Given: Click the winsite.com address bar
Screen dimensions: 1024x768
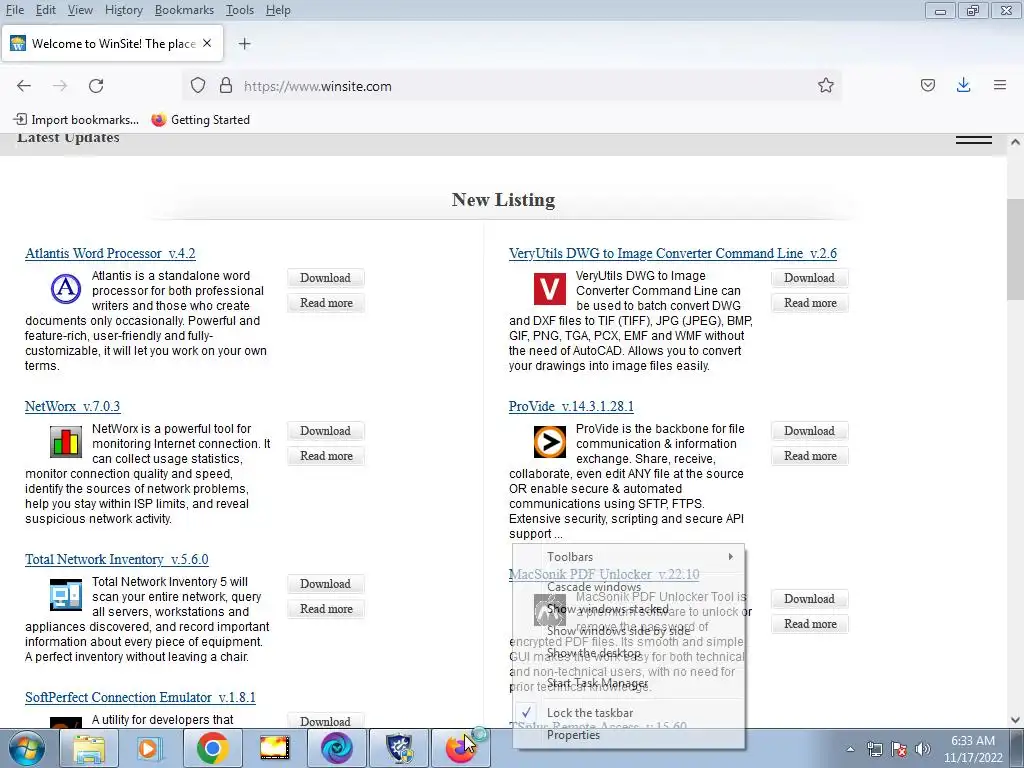Looking at the screenshot, I should (513, 86).
